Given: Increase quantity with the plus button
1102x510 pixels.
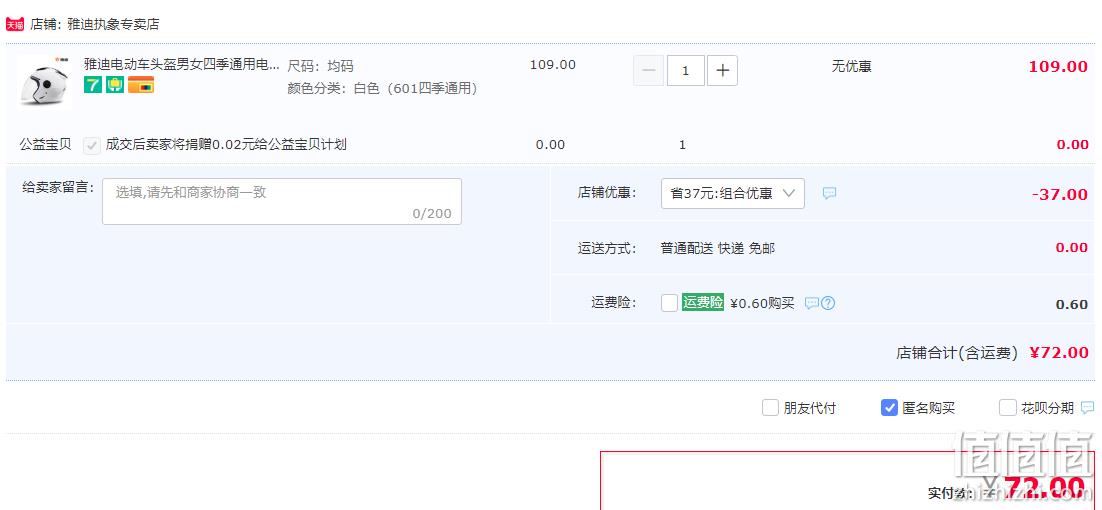Looking at the screenshot, I should click(722, 70).
